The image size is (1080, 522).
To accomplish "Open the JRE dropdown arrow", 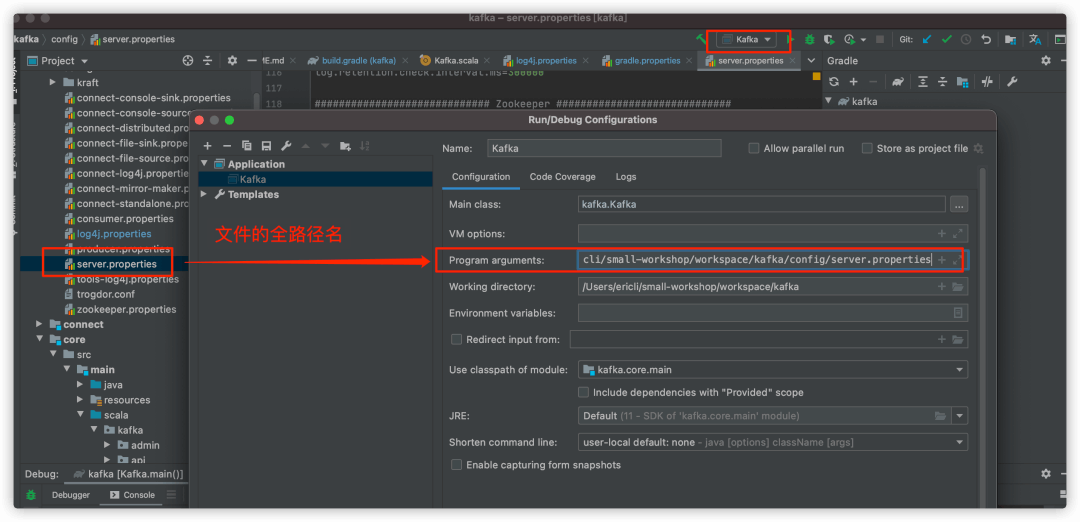I will (960, 416).
